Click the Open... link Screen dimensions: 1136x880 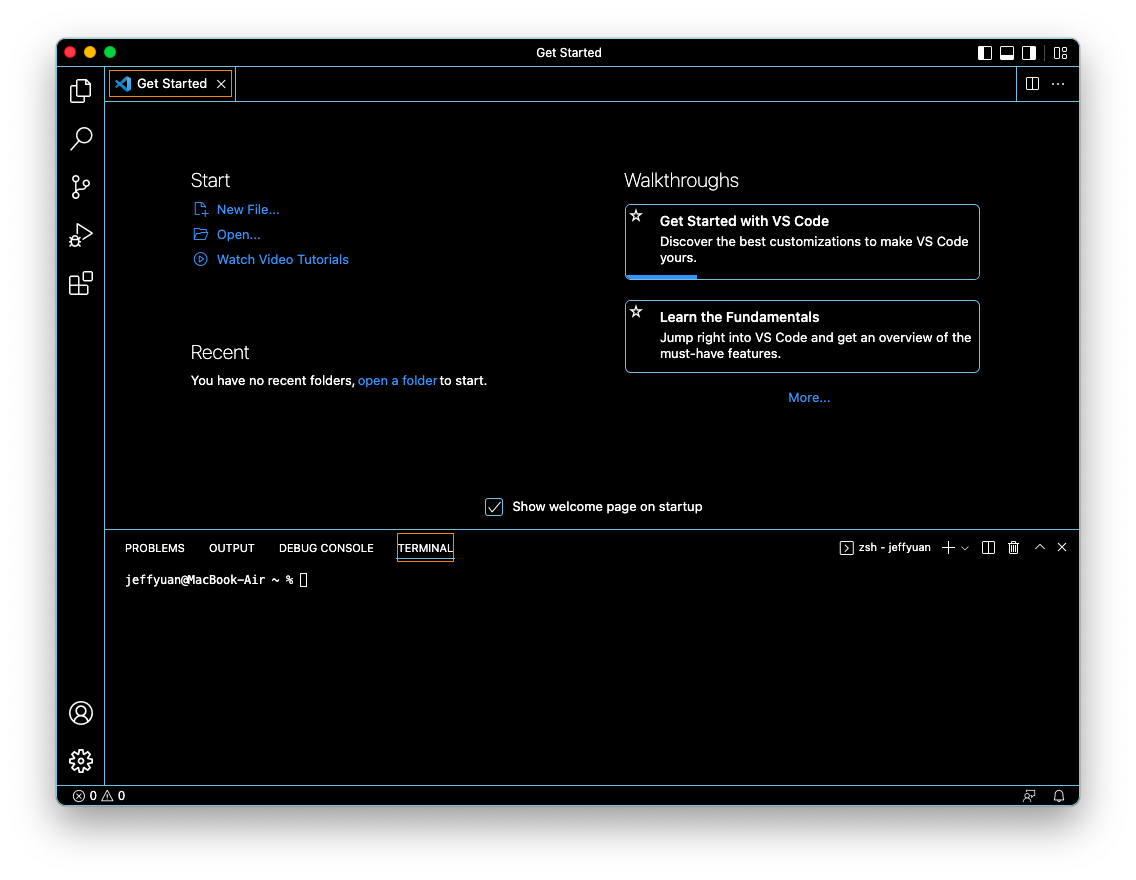tap(238, 235)
